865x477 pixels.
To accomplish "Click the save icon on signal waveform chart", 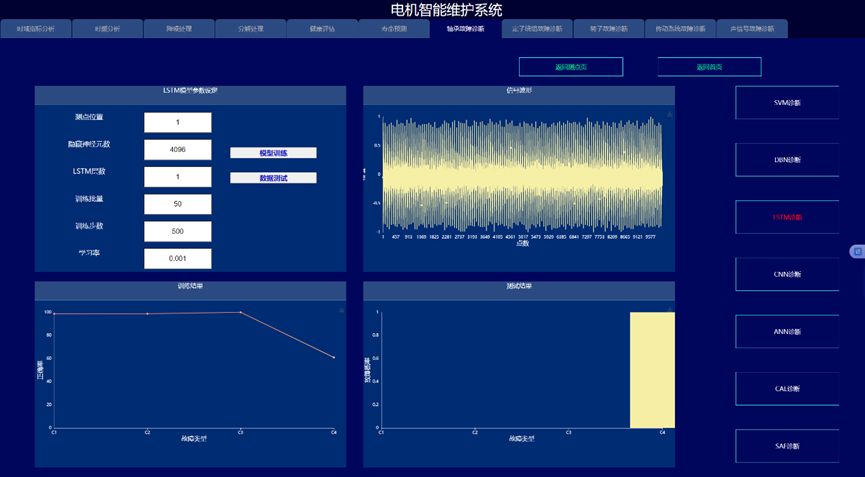I will pyautogui.click(x=669, y=115).
